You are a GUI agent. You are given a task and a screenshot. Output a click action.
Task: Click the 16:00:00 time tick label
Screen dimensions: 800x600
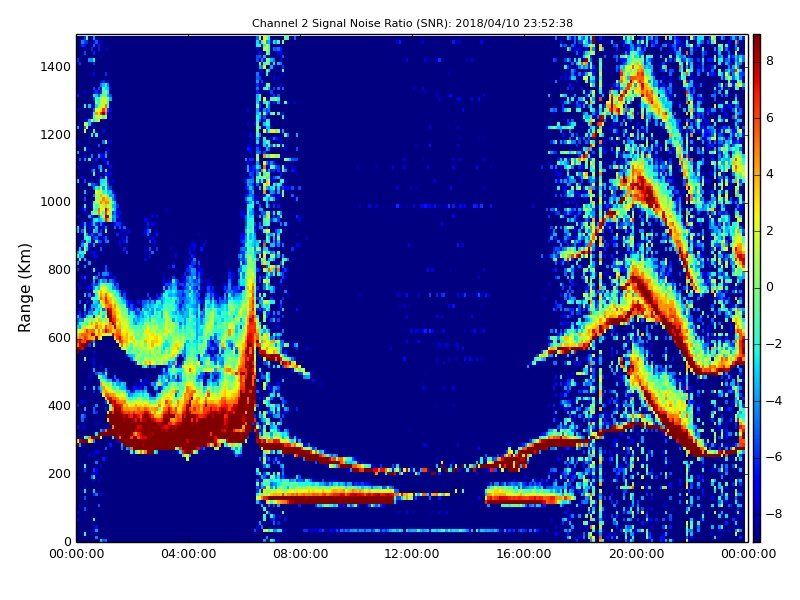tap(524, 554)
